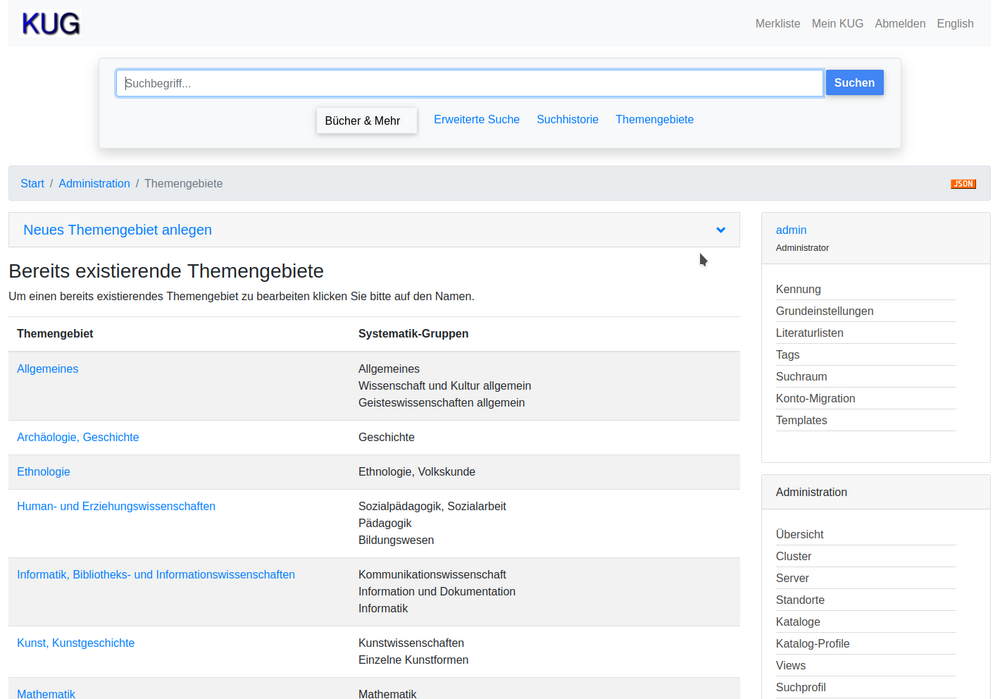
Task: Open the JSON feed icon
Action: pyautogui.click(x=962, y=184)
